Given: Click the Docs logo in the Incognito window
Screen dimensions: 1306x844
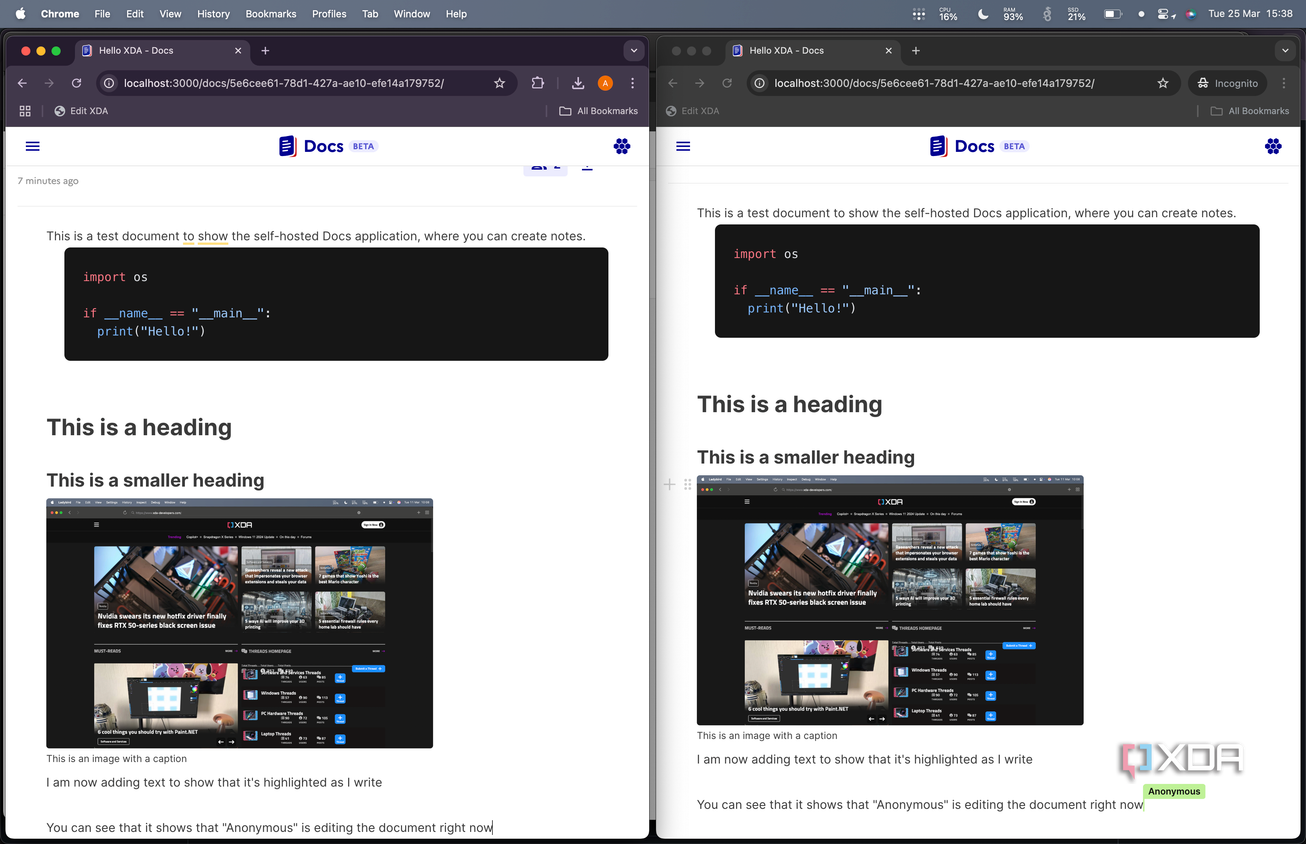Looking at the screenshot, I should 979,146.
